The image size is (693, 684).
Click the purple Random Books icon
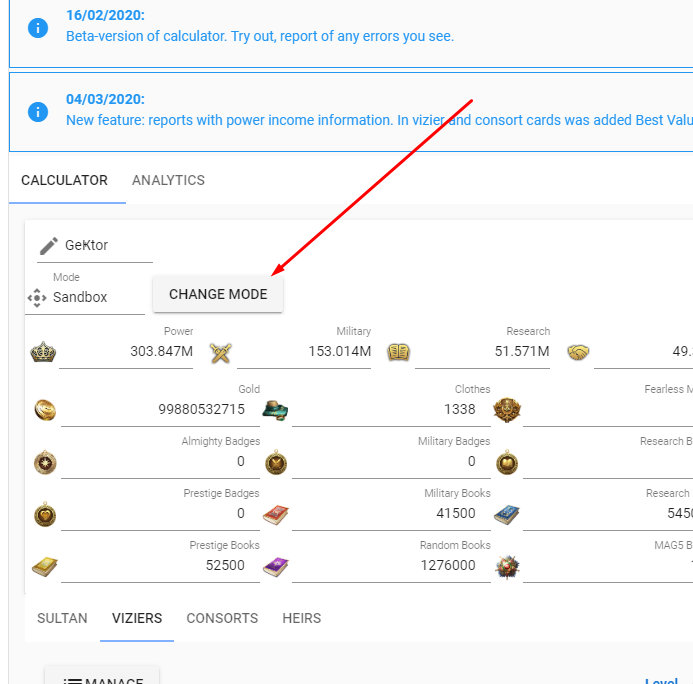coord(276,567)
